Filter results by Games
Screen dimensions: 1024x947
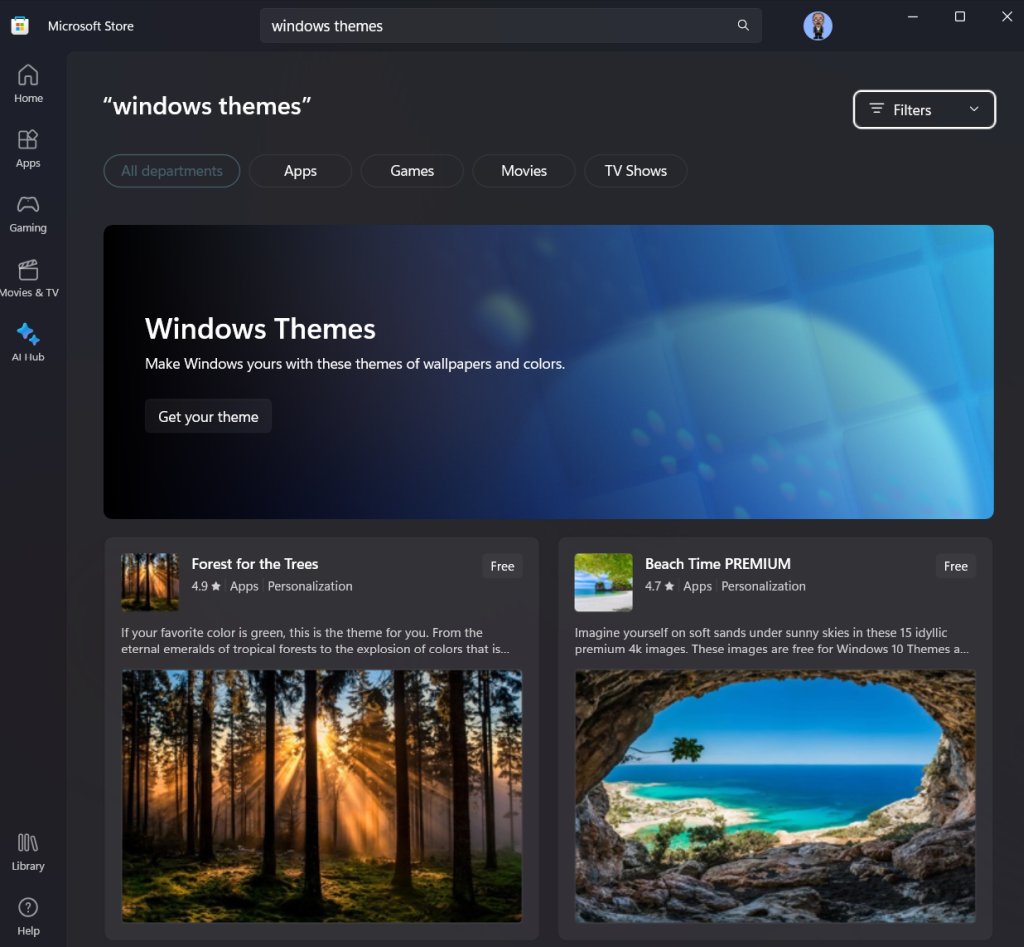tap(412, 171)
